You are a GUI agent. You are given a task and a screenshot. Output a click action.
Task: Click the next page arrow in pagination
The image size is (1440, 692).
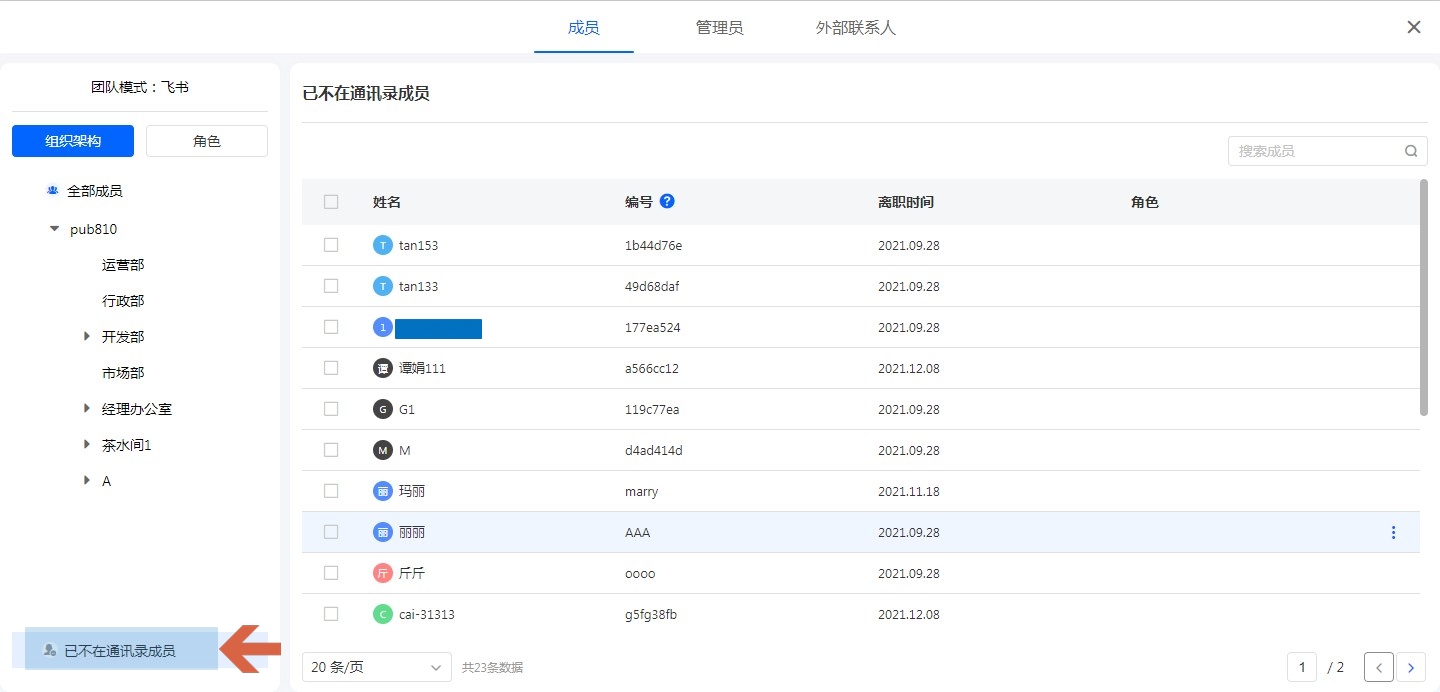pyautogui.click(x=1411, y=667)
